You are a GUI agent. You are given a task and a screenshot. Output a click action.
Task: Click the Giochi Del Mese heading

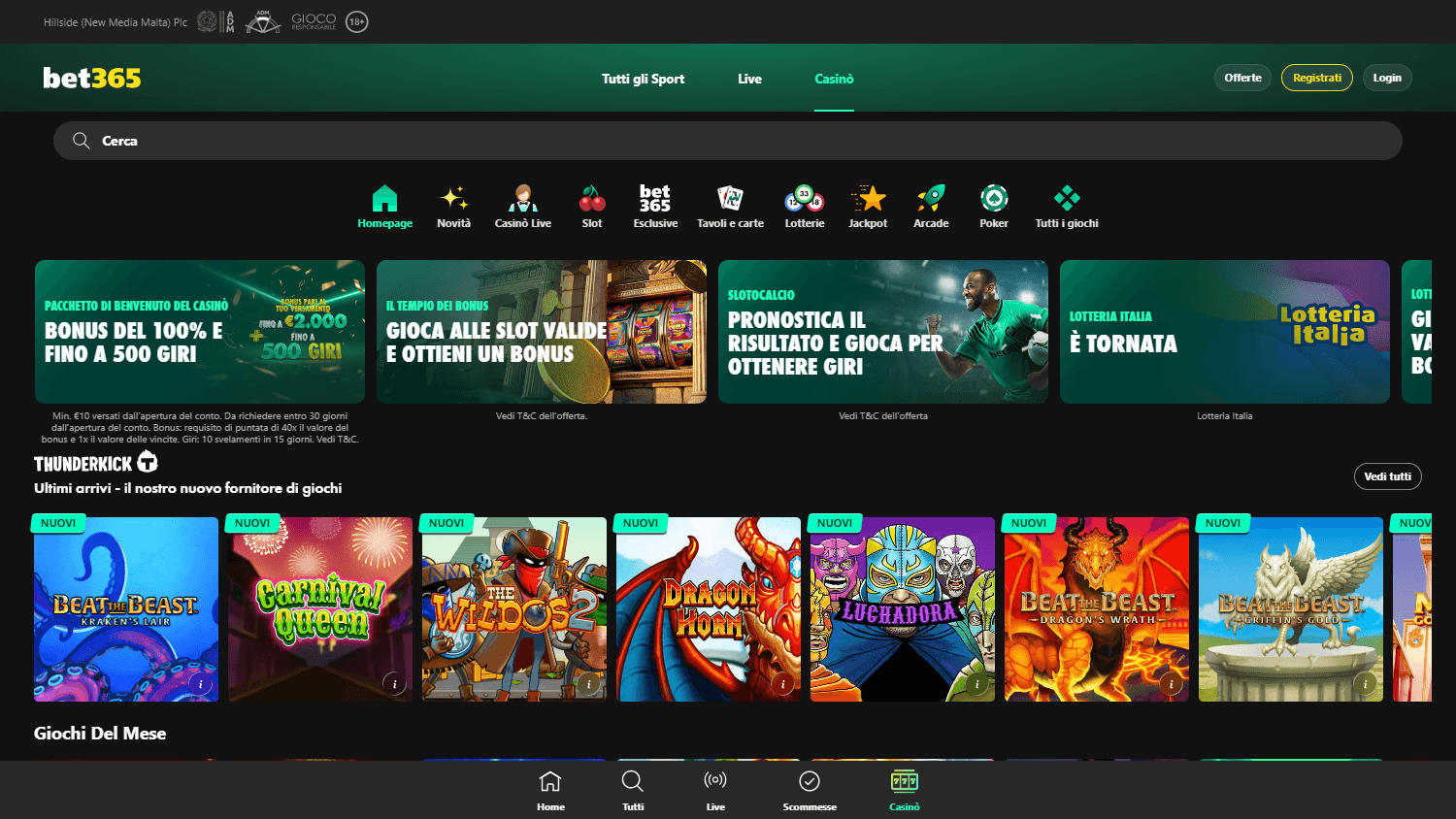pyautogui.click(x=100, y=734)
